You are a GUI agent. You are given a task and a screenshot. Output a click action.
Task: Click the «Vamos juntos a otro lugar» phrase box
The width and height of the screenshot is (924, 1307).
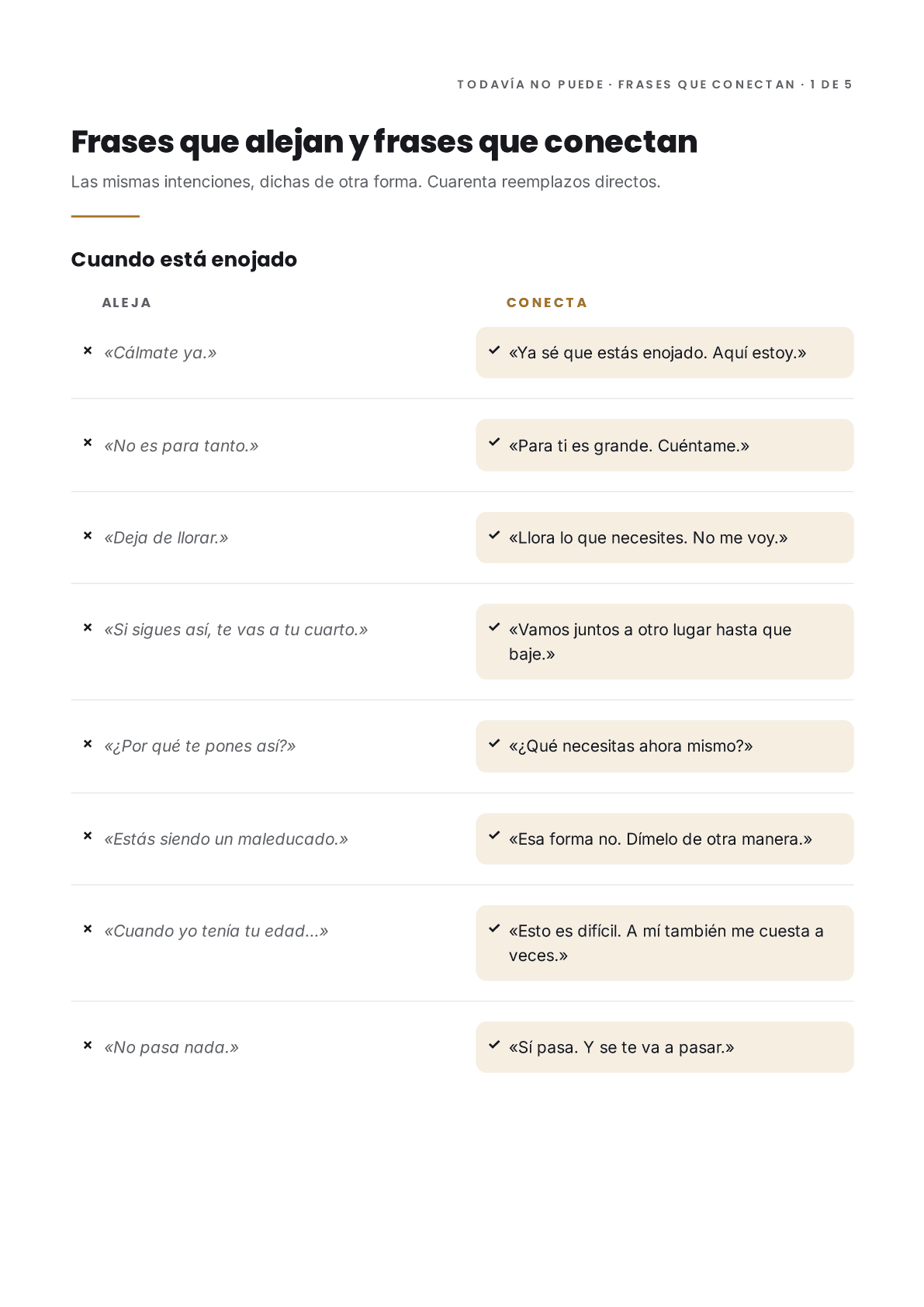(x=665, y=641)
